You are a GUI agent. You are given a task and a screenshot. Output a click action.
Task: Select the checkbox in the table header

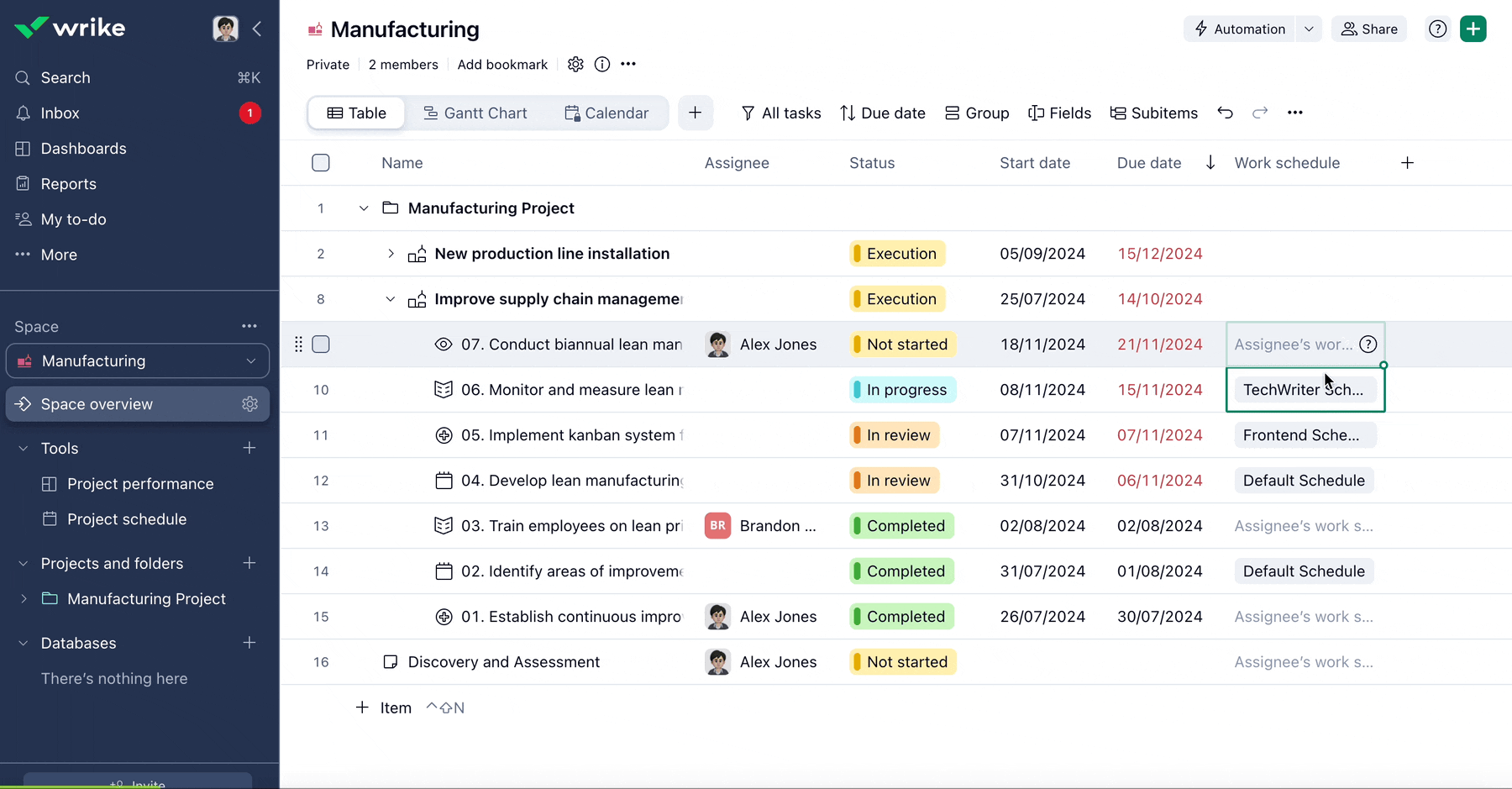pos(320,162)
